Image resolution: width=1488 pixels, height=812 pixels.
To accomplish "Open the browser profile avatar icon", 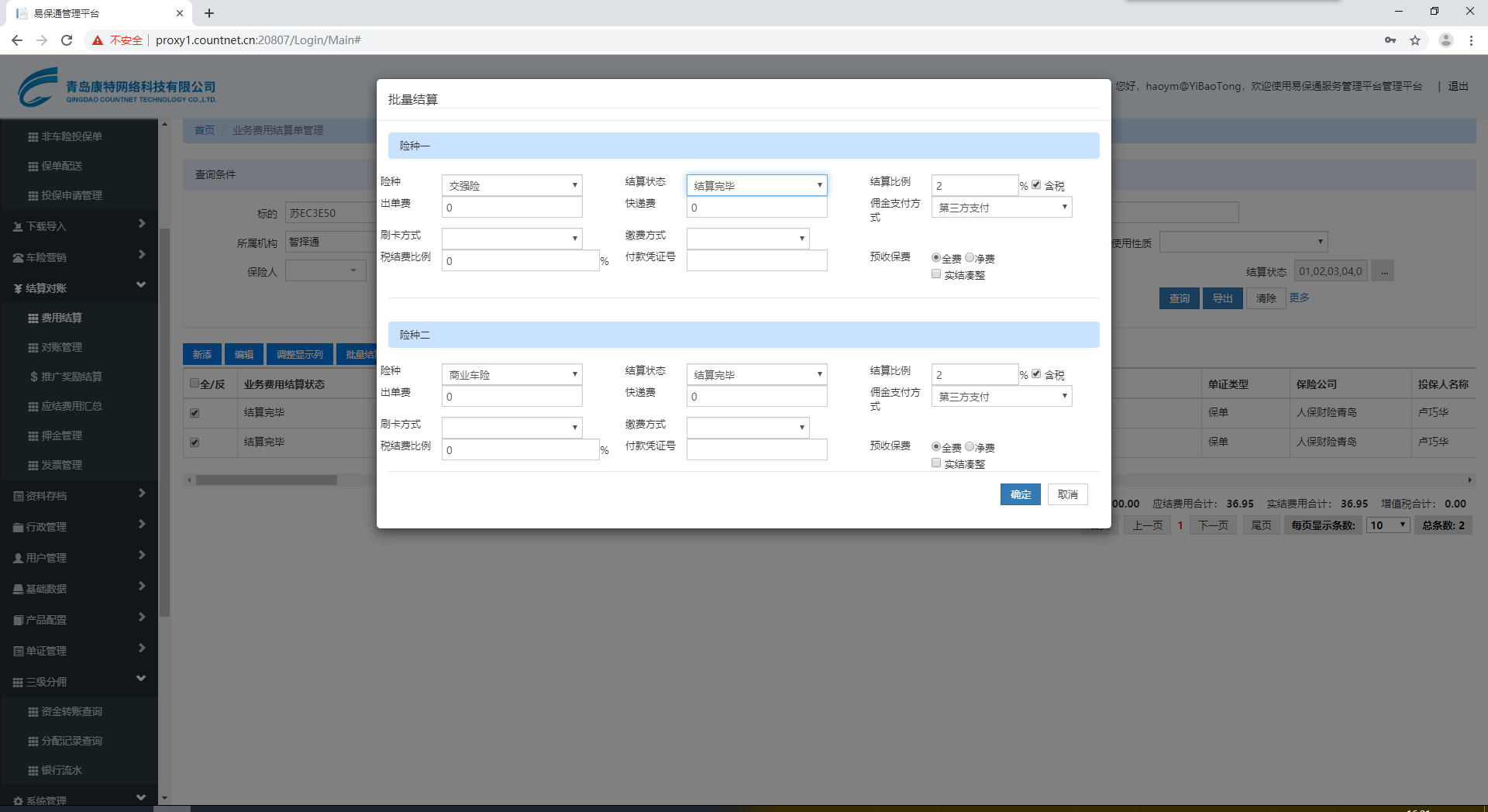I will pyautogui.click(x=1446, y=40).
